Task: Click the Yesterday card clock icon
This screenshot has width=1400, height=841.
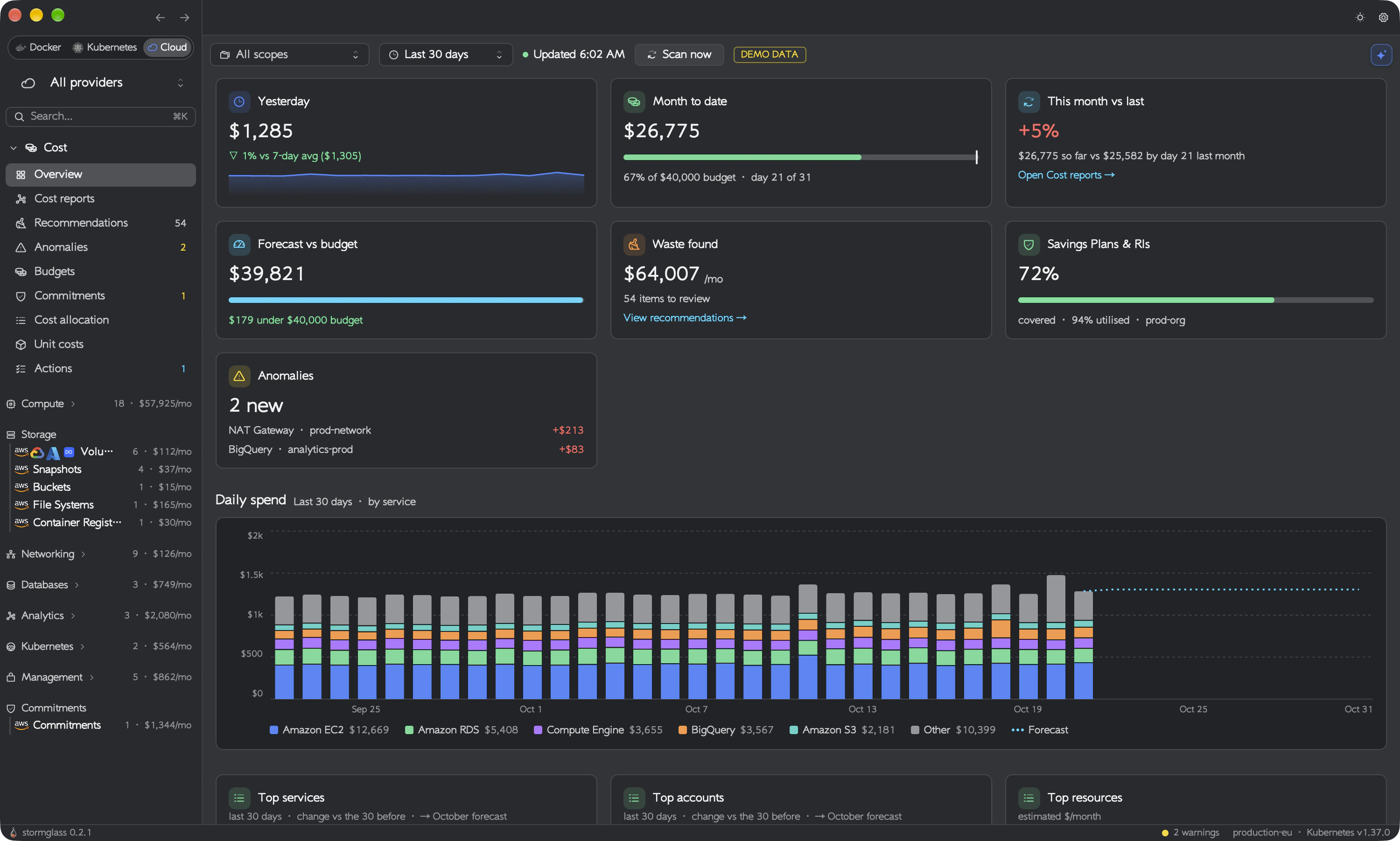Action: 239,101
